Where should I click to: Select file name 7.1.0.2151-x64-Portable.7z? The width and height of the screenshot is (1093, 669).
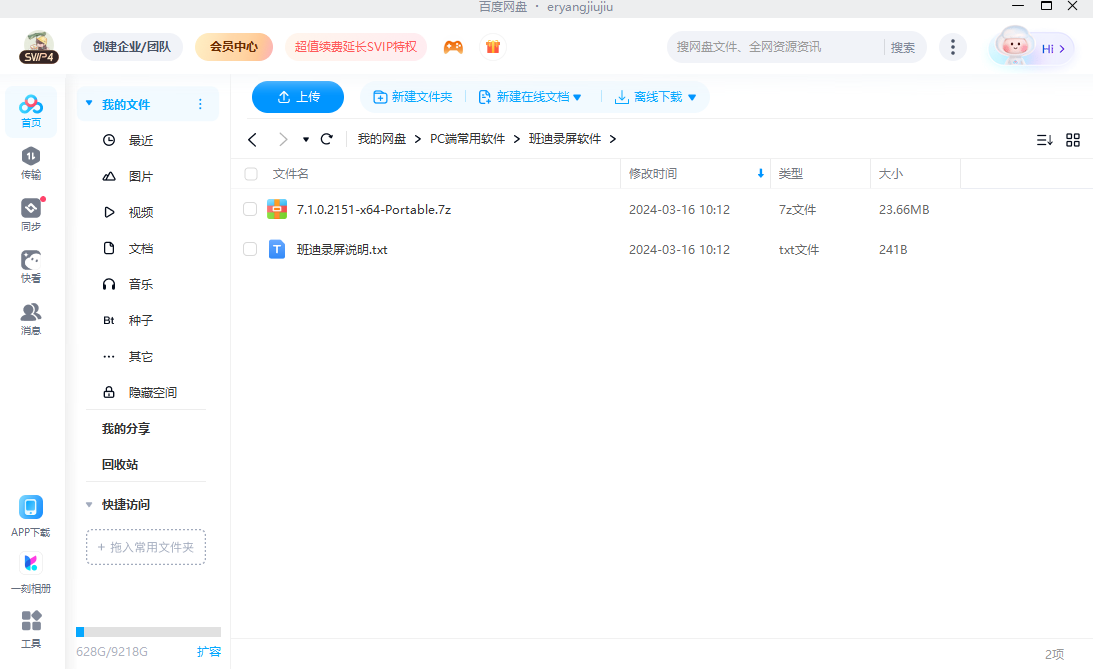[x=374, y=209]
